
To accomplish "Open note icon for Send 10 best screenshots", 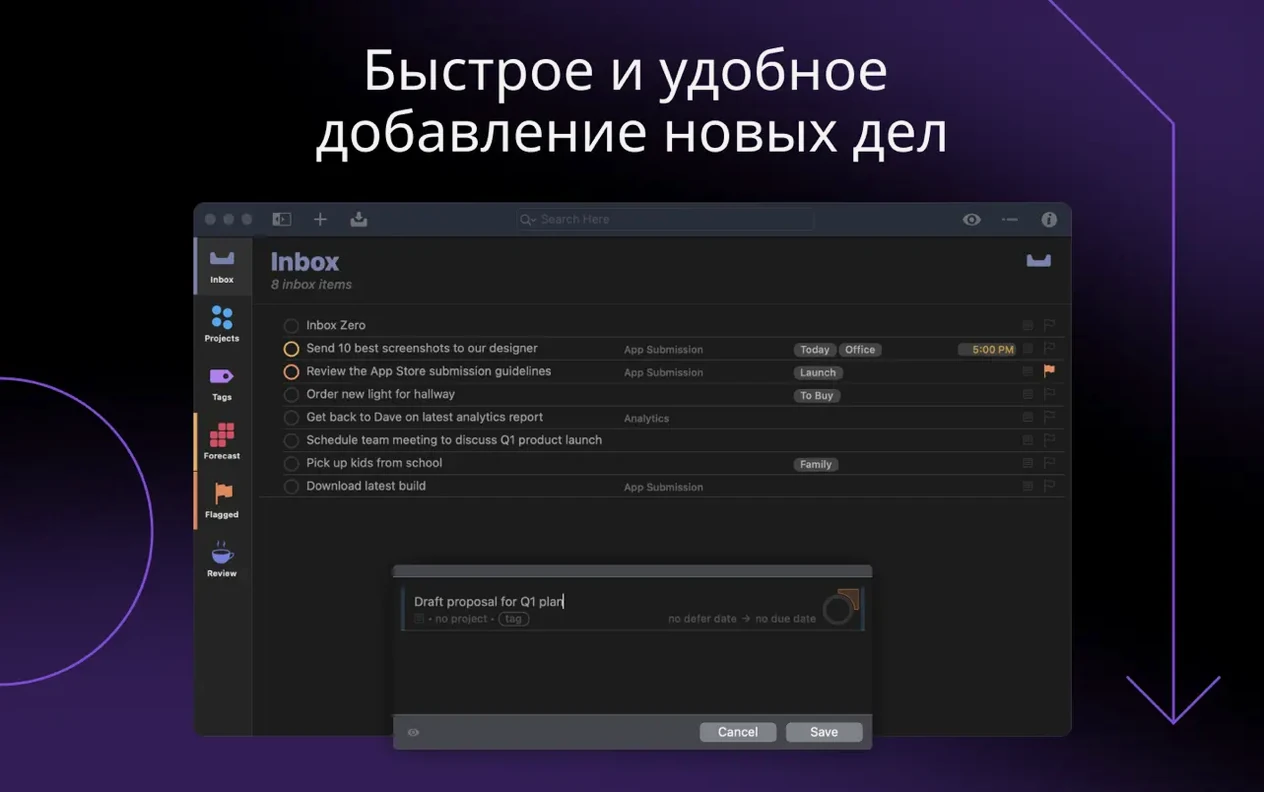I will pyautogui.click(x=1027, y=348).
